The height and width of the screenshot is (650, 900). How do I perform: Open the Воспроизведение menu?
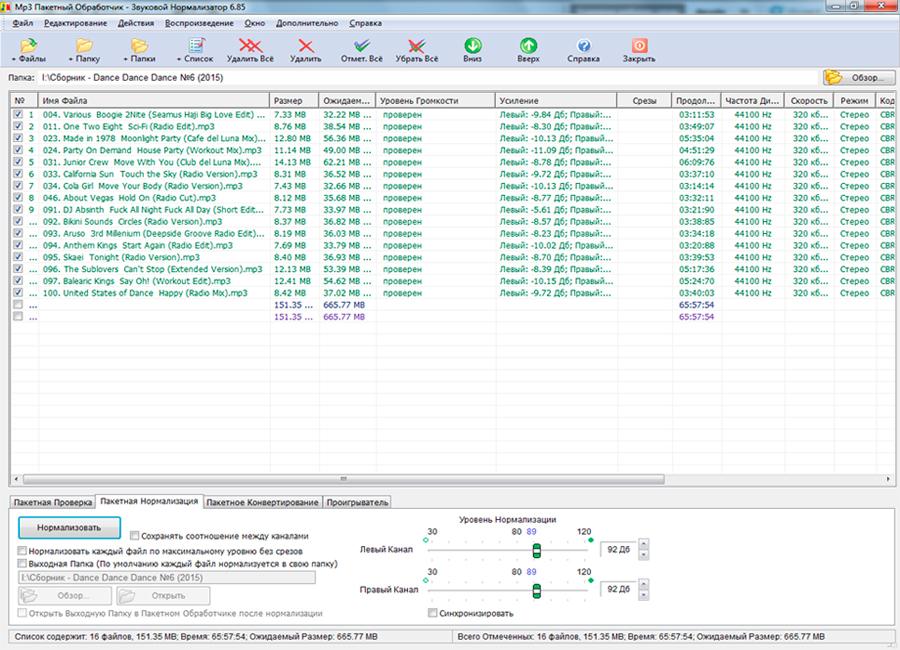199,24
